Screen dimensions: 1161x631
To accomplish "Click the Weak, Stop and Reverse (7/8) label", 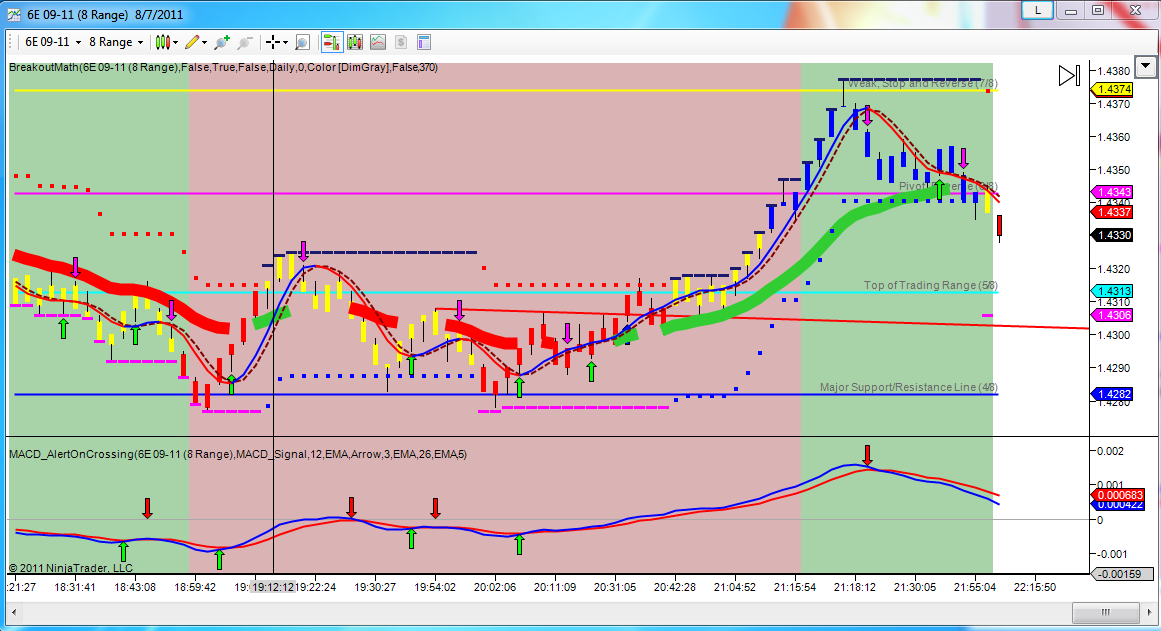I will 923,84.
